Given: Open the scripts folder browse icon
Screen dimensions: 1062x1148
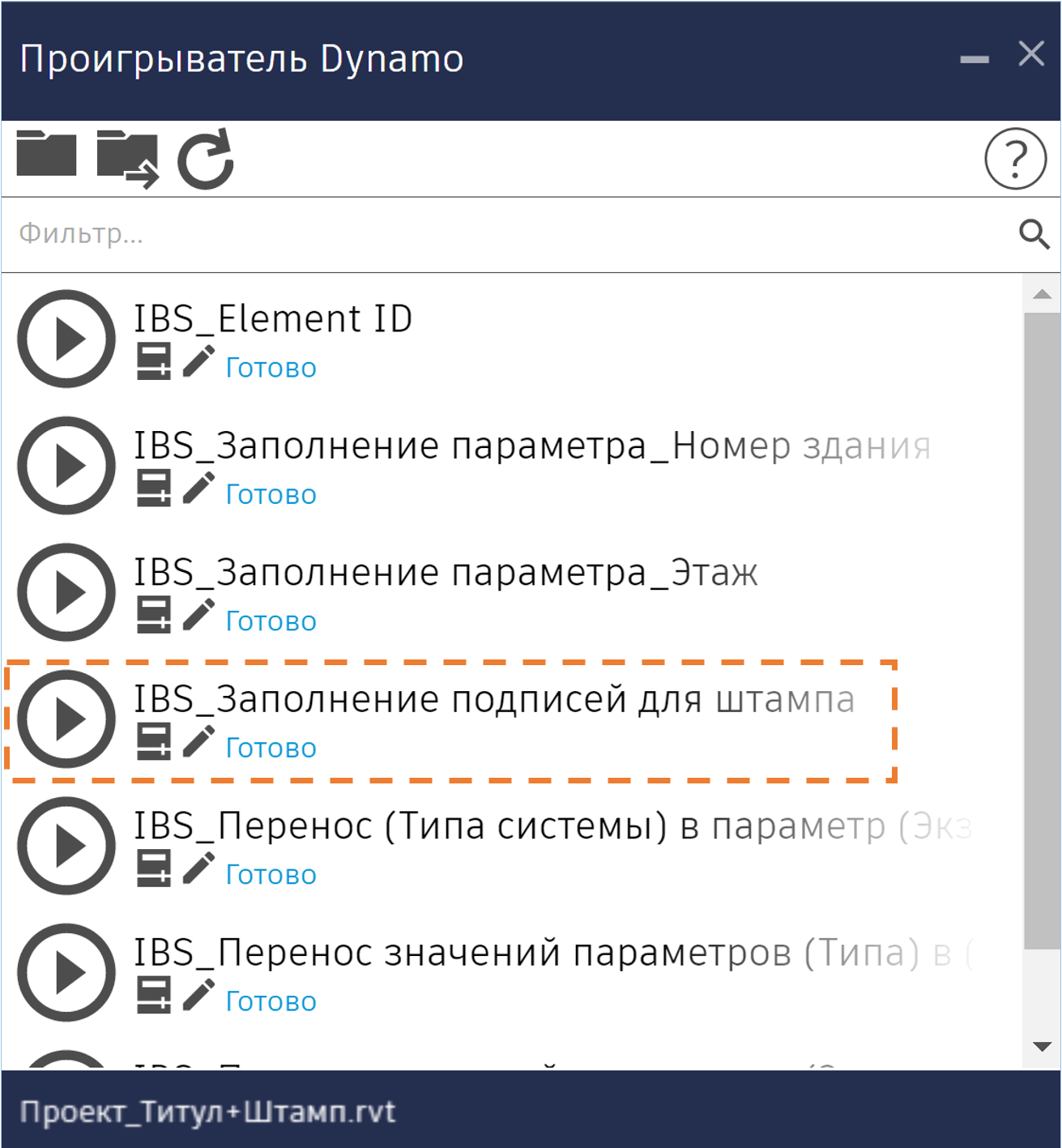Looking at the screenshot, I should tap(46, 153).
